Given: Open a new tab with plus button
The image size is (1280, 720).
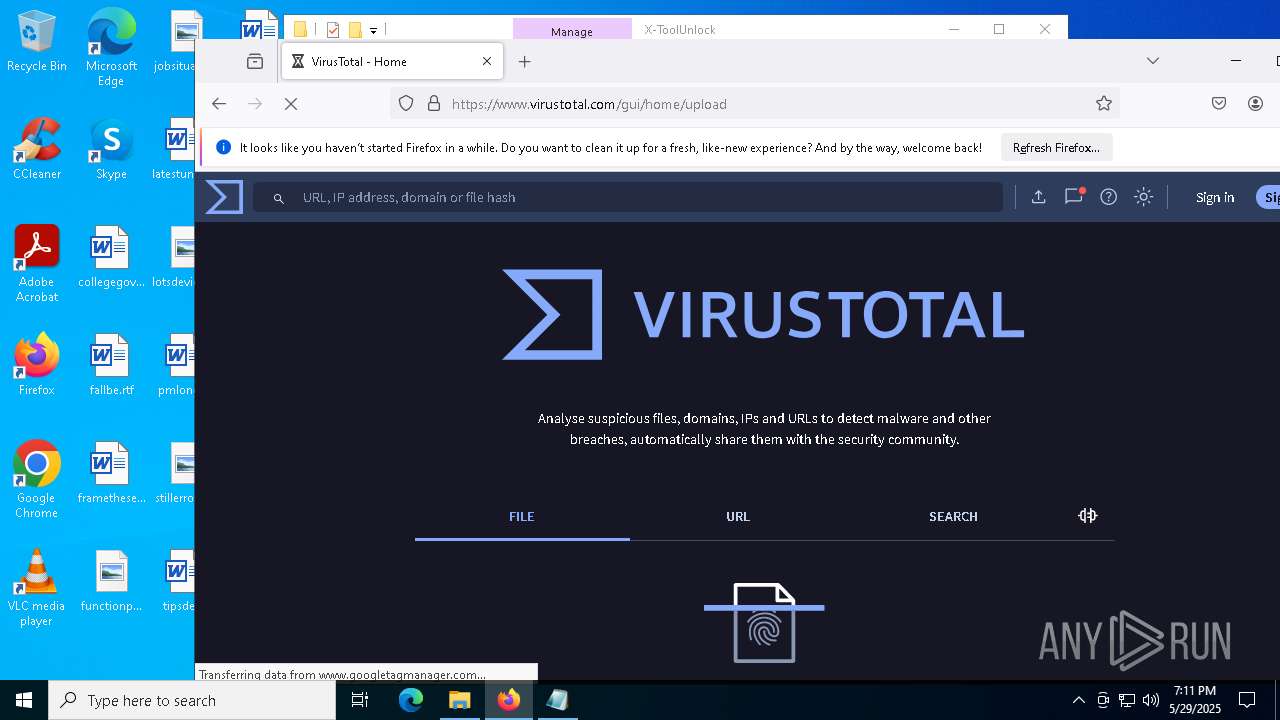Looking at the screenshot, I should pos(524,61).
